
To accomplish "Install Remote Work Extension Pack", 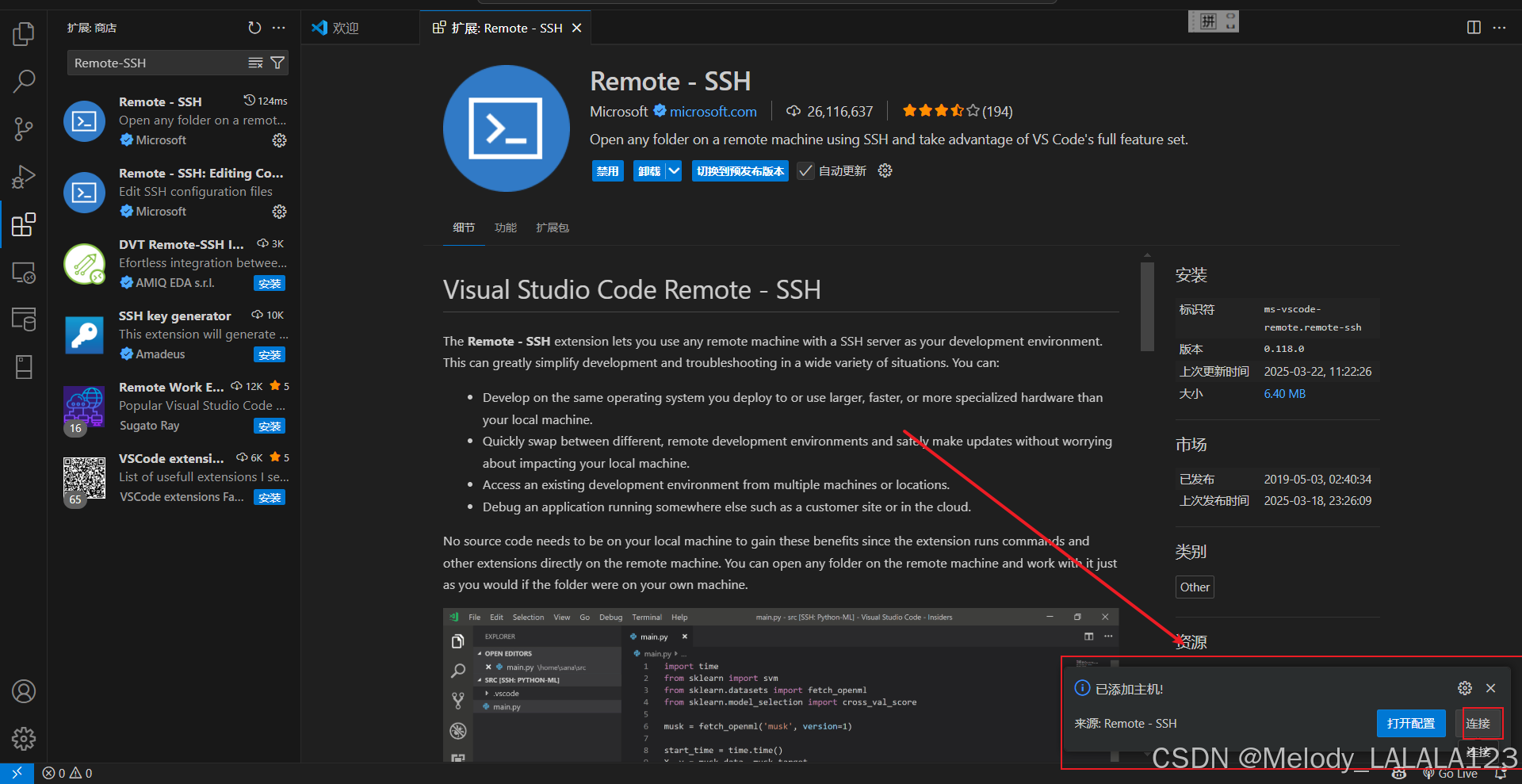I will click(270, 426).
